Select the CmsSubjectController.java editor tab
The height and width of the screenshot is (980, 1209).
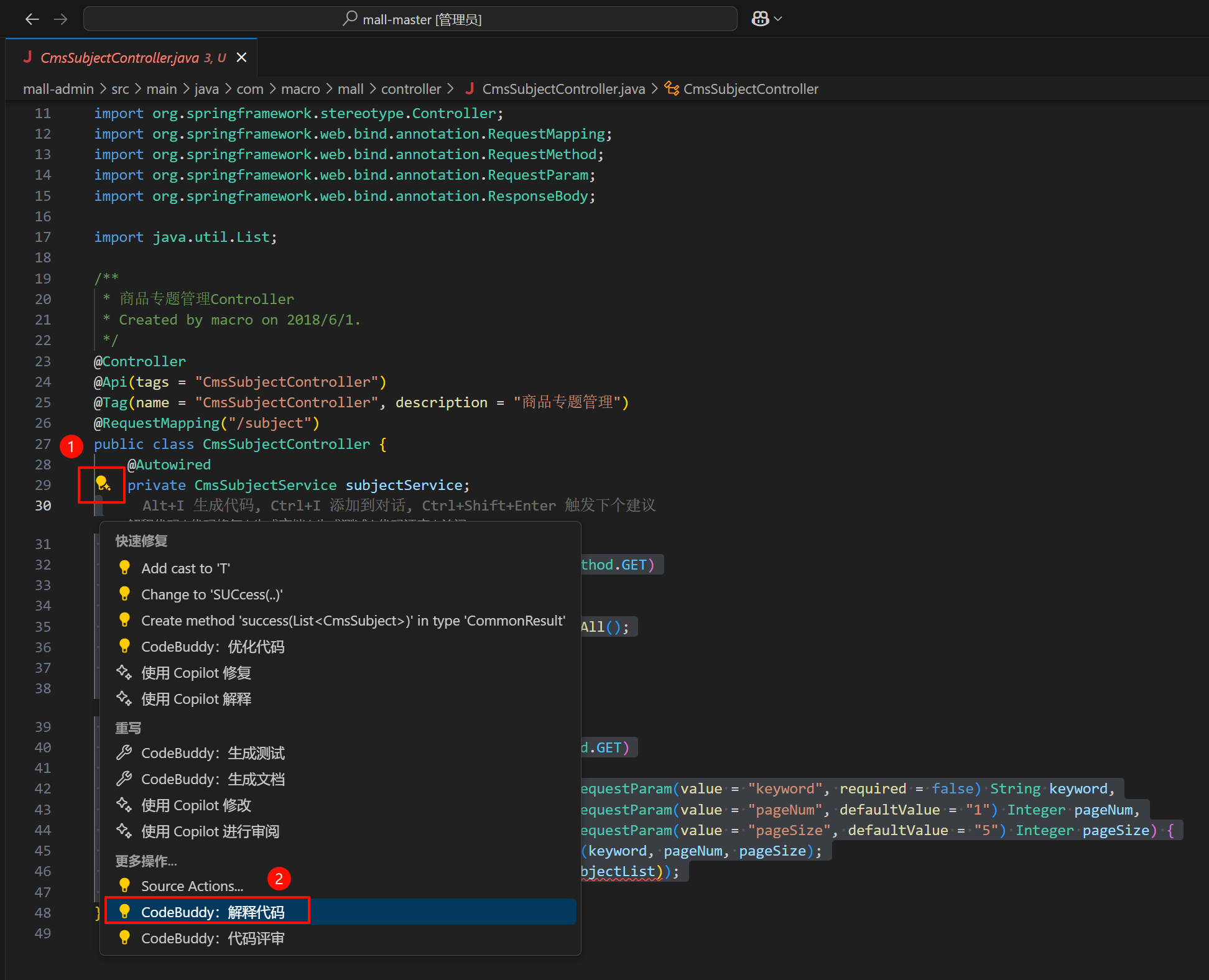coord(119,58)
